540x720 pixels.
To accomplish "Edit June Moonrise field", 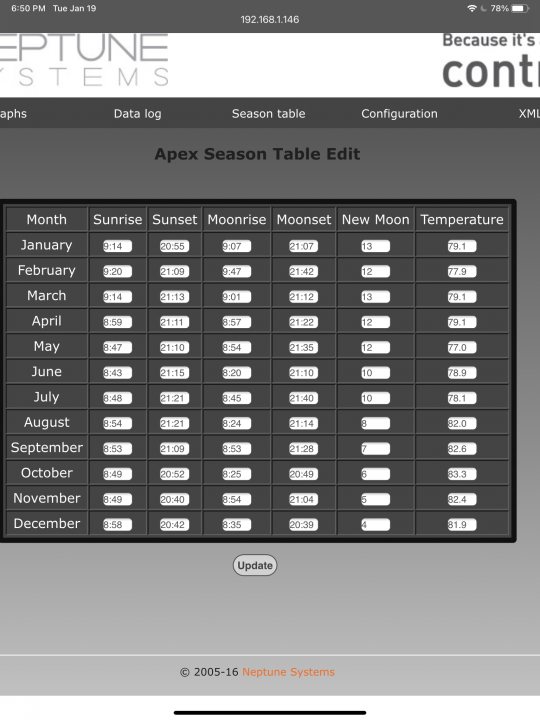I will pyautogui.click(x=236, y=372).
